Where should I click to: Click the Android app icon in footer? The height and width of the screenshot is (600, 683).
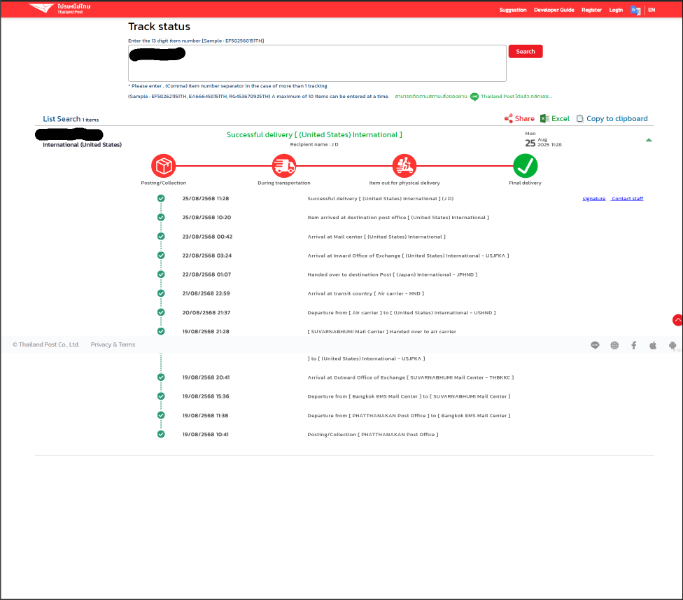672,345
